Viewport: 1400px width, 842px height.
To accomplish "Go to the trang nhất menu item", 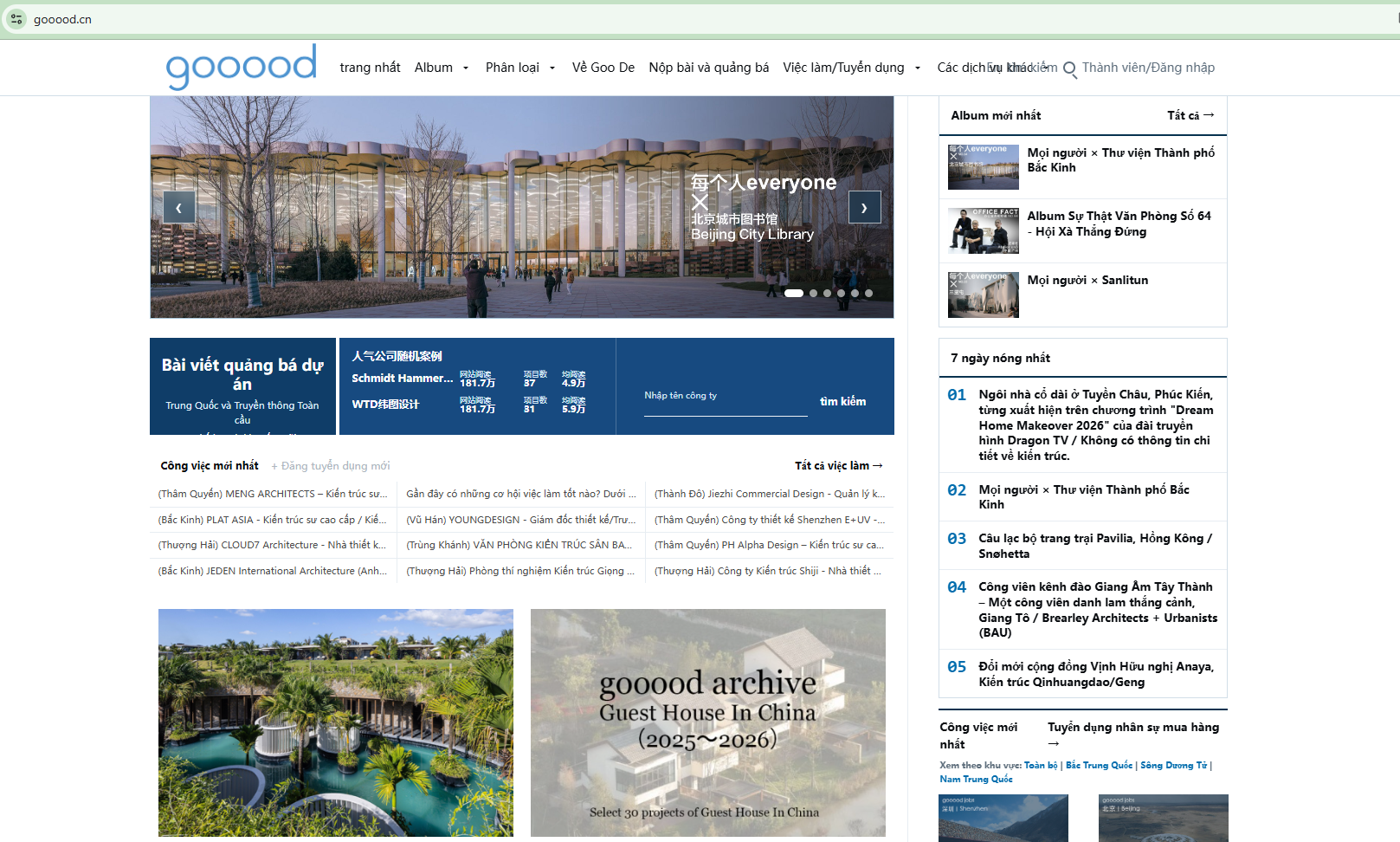I will click(x=370, y=68).
